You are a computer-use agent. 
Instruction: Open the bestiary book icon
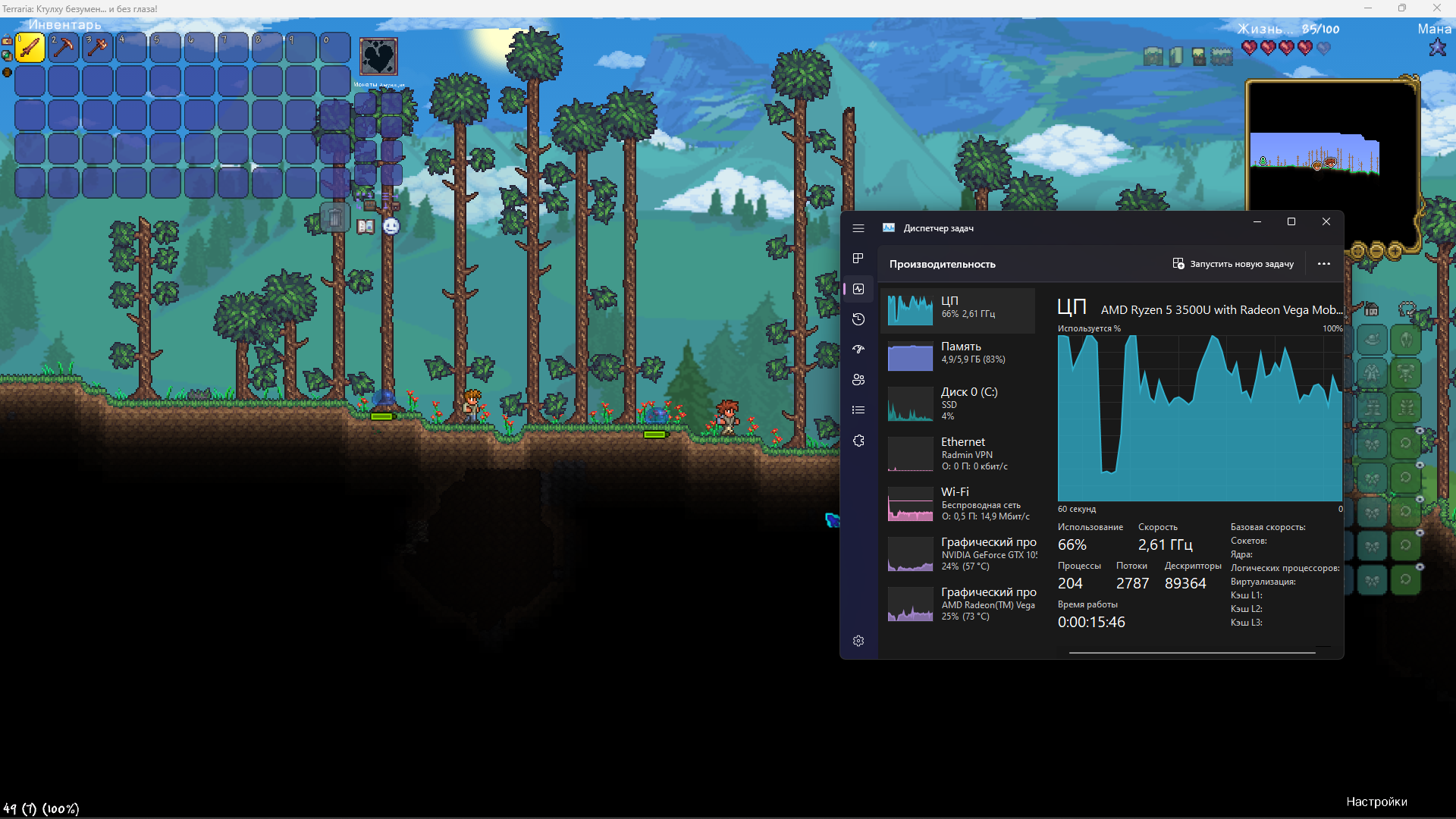coord(366,226)
